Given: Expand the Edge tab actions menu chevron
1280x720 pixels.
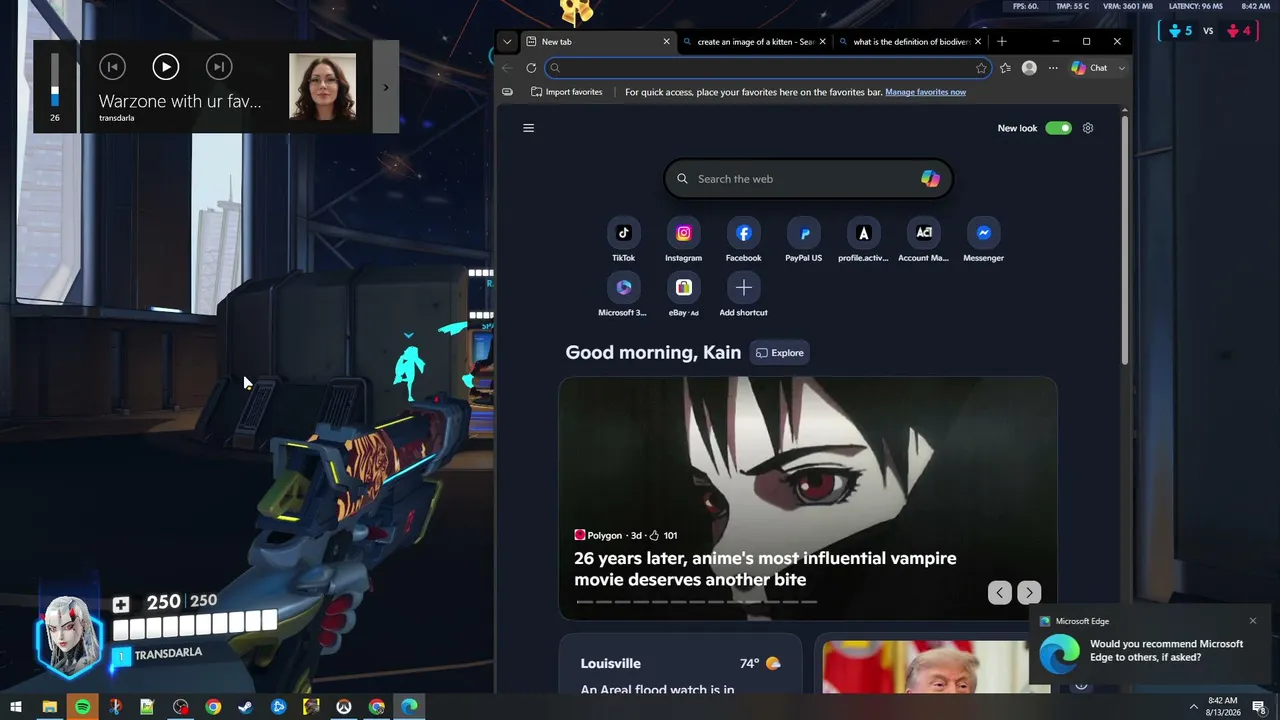Looking at the screenshot, I should pos(507,42).
